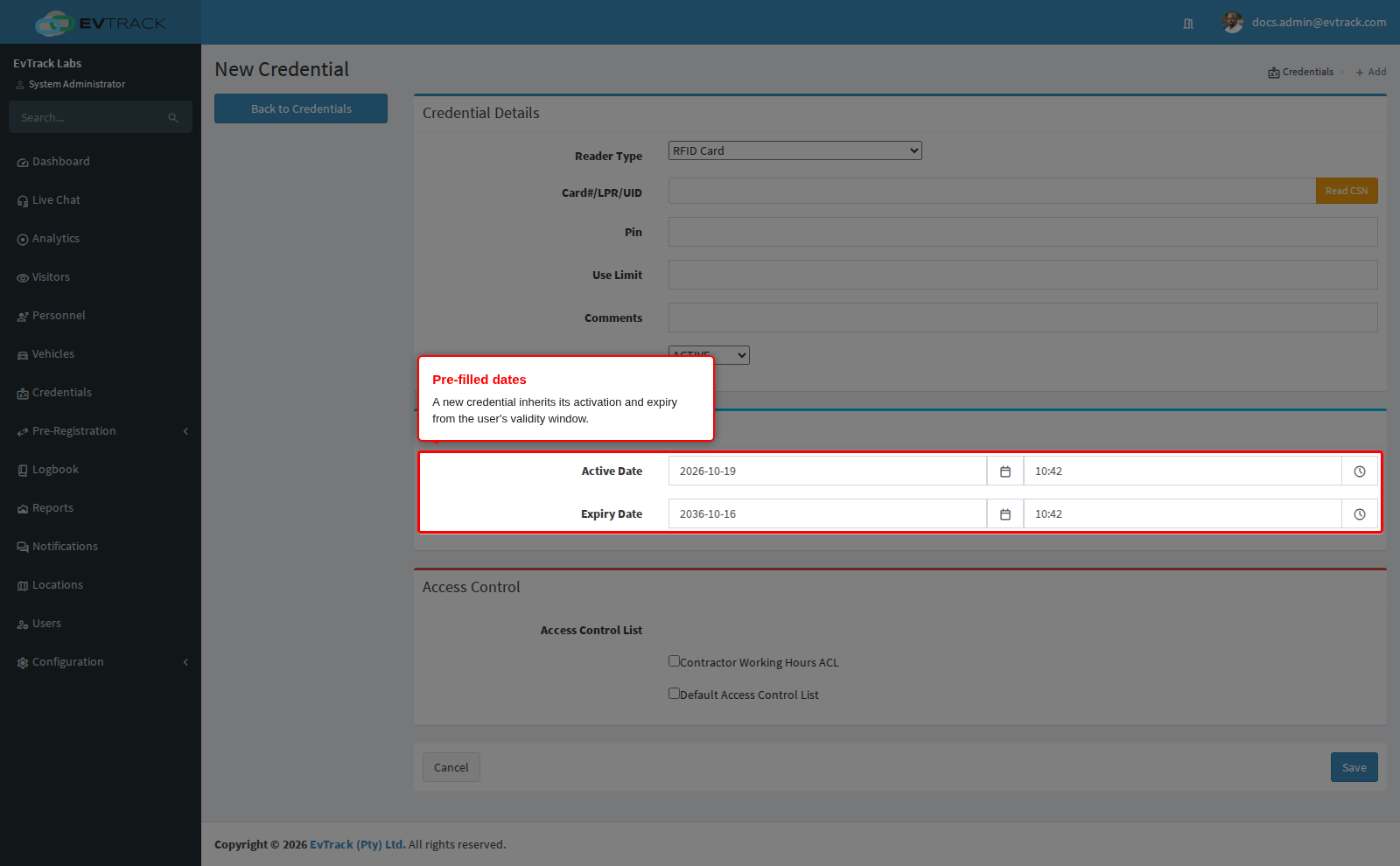Expand the Configuration submenu chevron
1400x866 pixels.
pyautogui.click(x=185, y=662)
